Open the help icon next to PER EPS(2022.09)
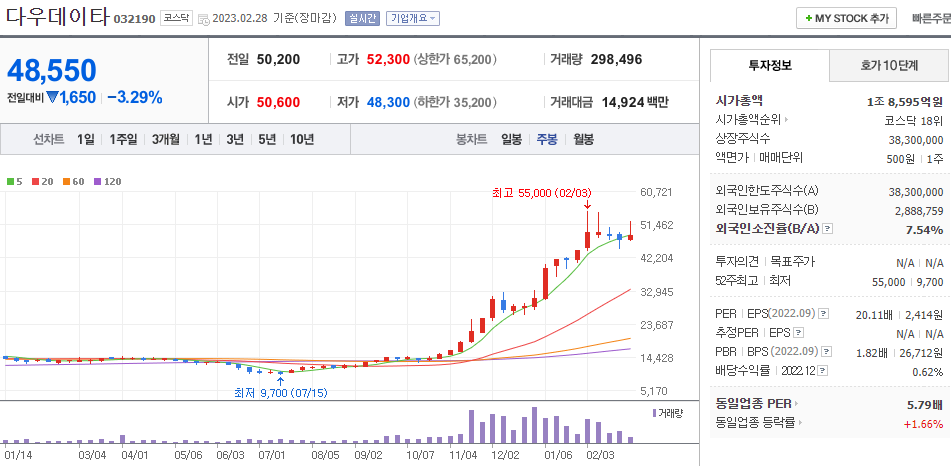 pyautogui.click(x=823, y=314)
